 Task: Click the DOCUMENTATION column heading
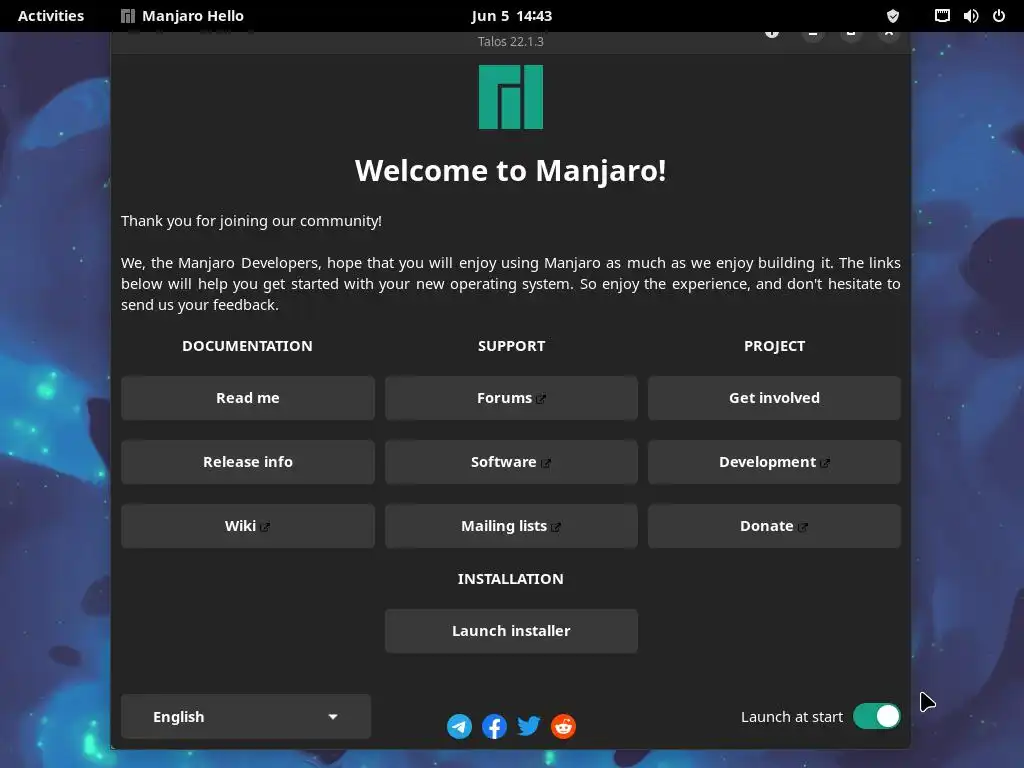(247, 345)
